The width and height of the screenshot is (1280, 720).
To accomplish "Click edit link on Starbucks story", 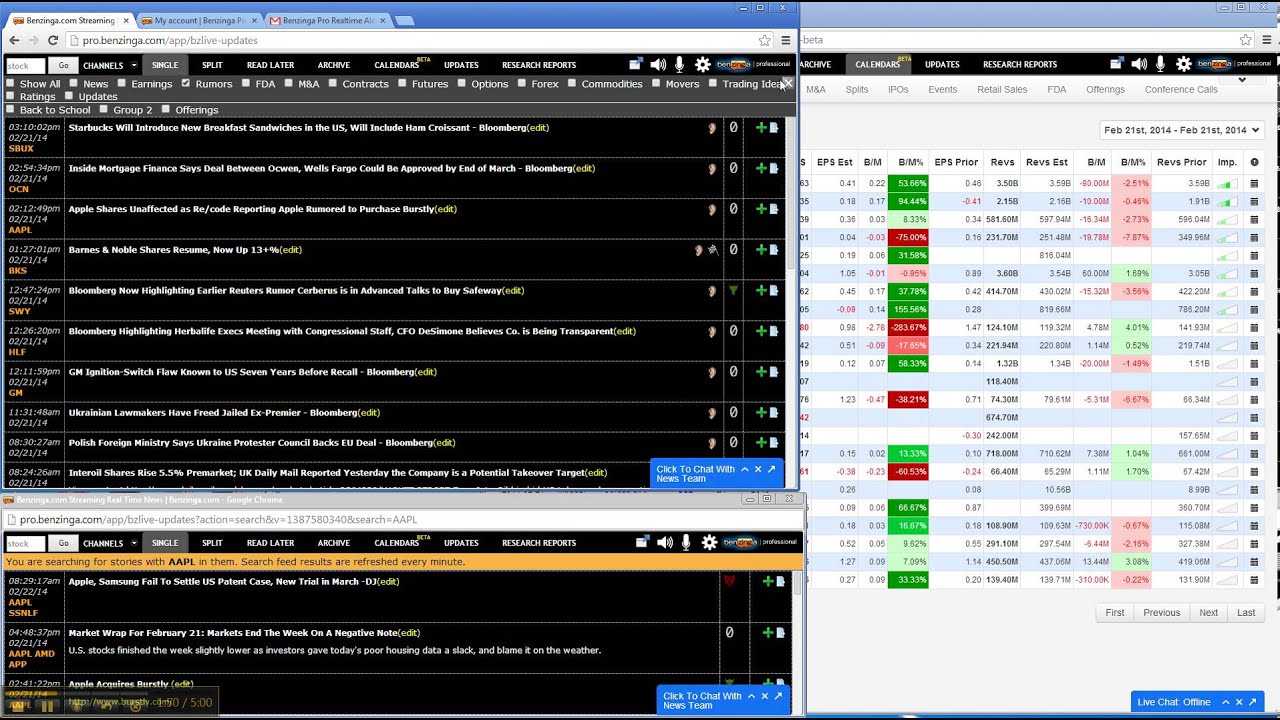I will click(537, 128).
